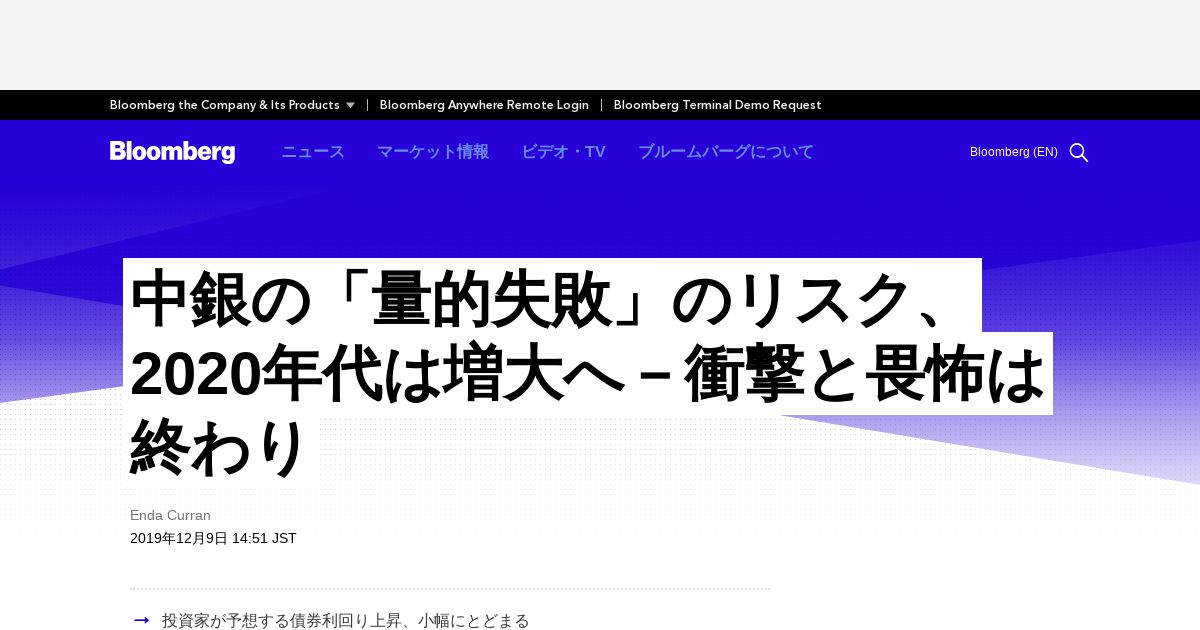
Task: Click the timestamp 2019年12月9日 14:51 JST
Action: [x=213, y=538]
